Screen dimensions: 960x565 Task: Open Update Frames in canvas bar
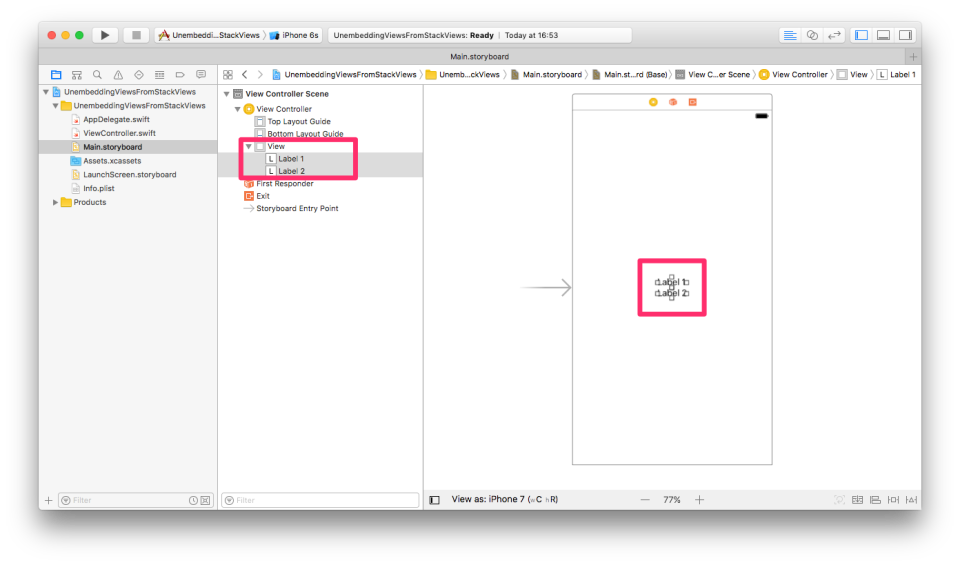tap(839, 500)
